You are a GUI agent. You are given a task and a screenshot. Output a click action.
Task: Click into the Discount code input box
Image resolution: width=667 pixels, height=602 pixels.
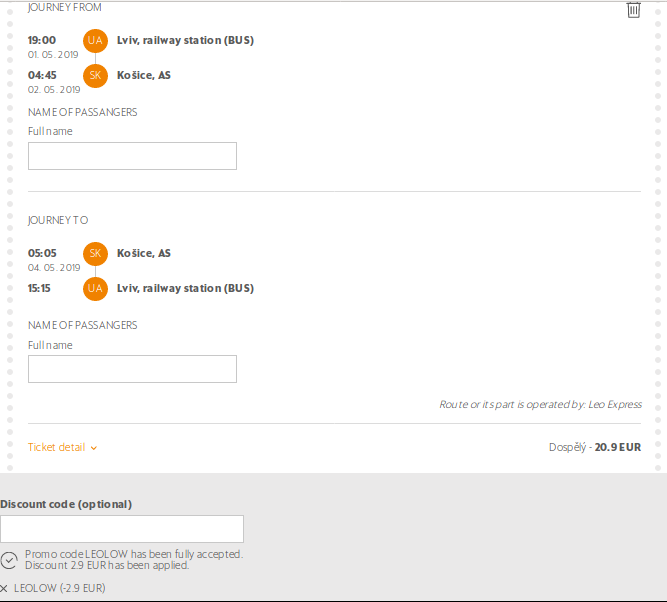tap(122, 529)
